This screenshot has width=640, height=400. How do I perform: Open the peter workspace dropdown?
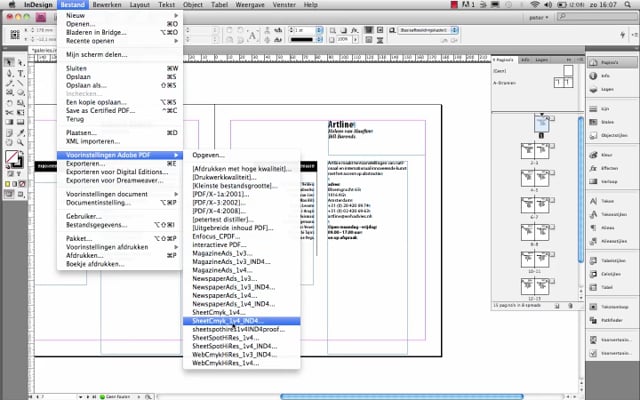[539, 17]
